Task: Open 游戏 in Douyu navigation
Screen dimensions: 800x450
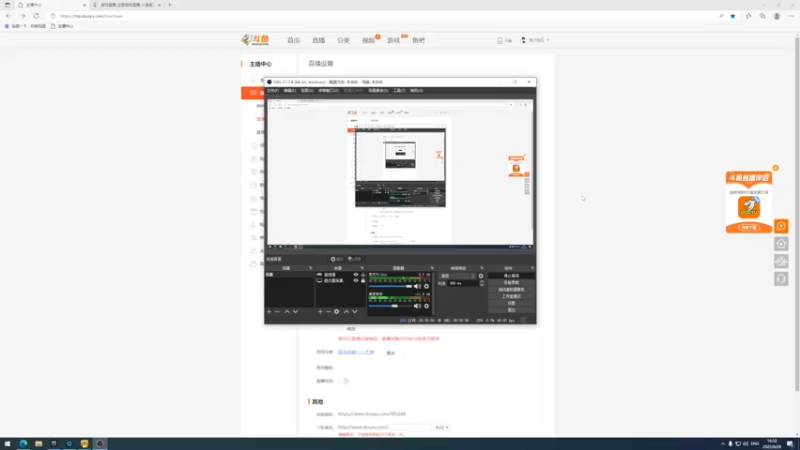Action: click(x=393, y=40)
